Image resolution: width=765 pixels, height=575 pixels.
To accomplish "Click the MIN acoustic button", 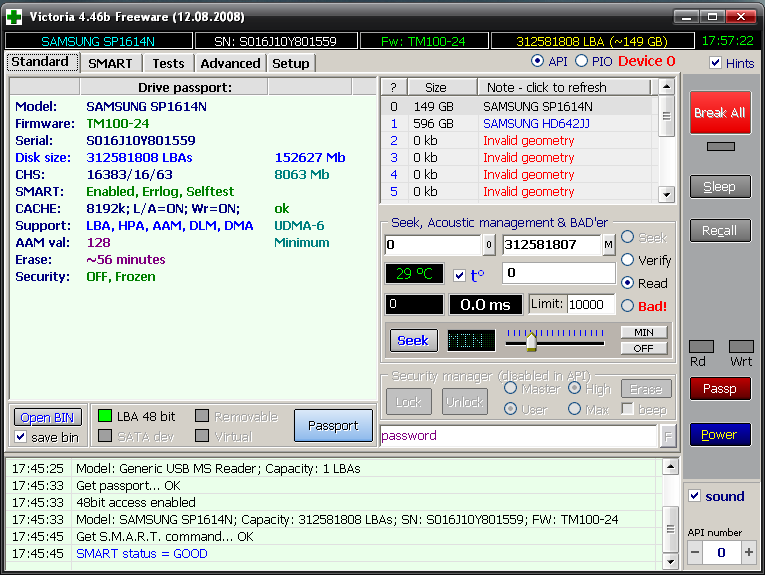I will click(x=644, y=332).
